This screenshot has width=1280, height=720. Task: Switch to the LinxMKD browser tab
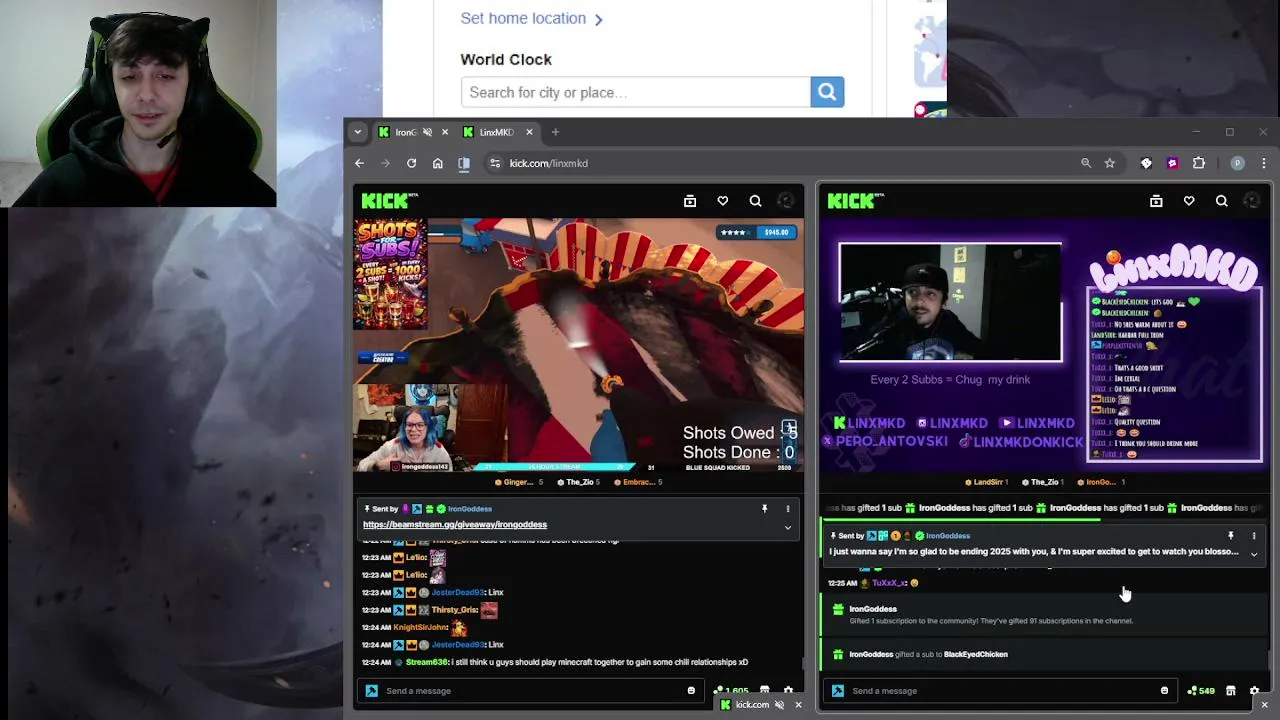(x=495, y=132)
